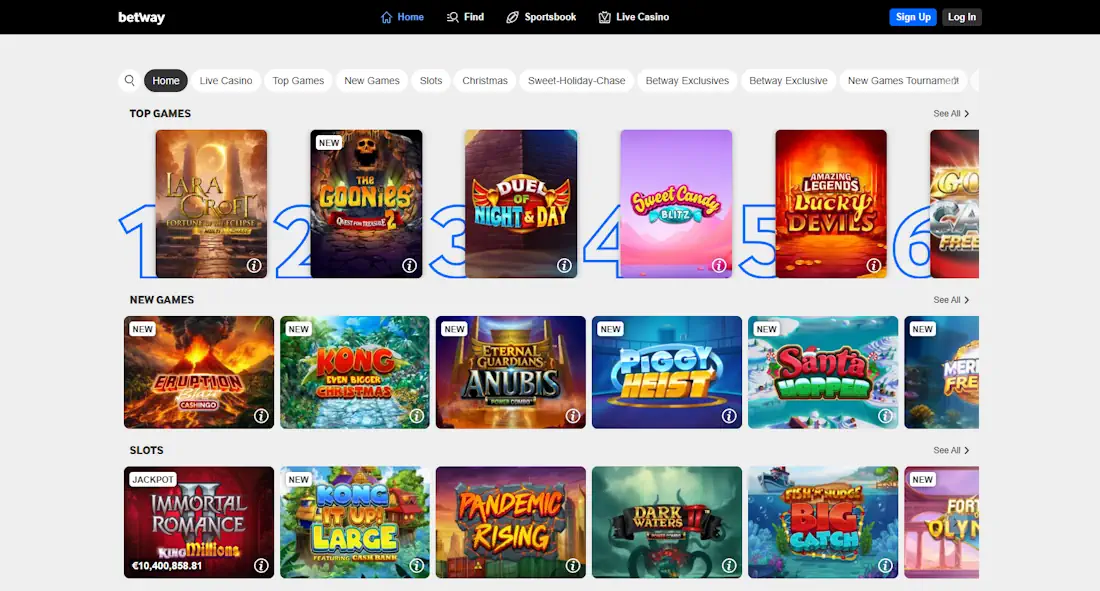This screenshot has height=591, width=1100.
Task: Select the Home icon in the top navigation
Action: (388, 17)
